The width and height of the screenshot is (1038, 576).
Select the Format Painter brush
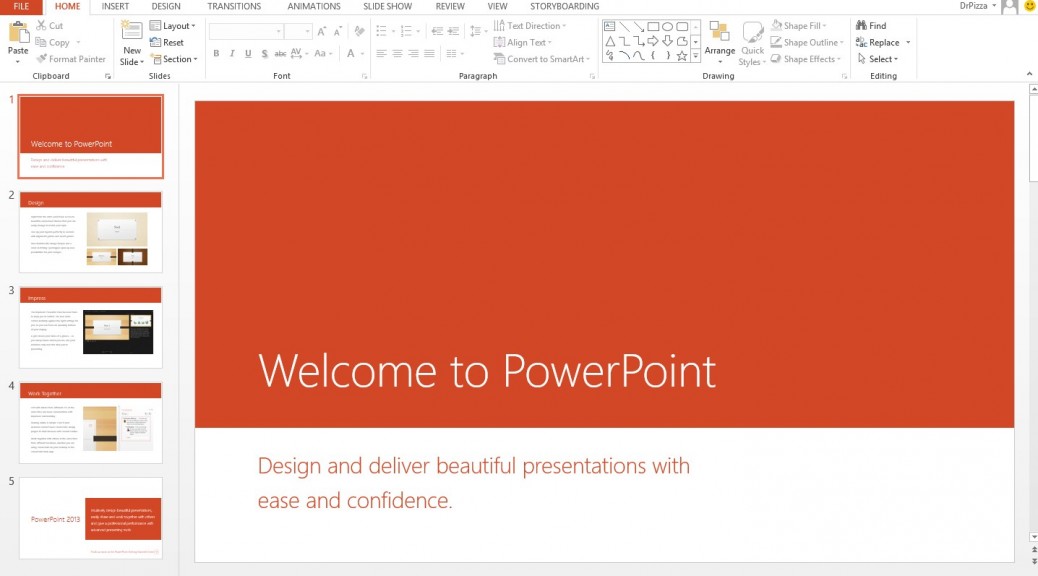click(x=41, y=59)
